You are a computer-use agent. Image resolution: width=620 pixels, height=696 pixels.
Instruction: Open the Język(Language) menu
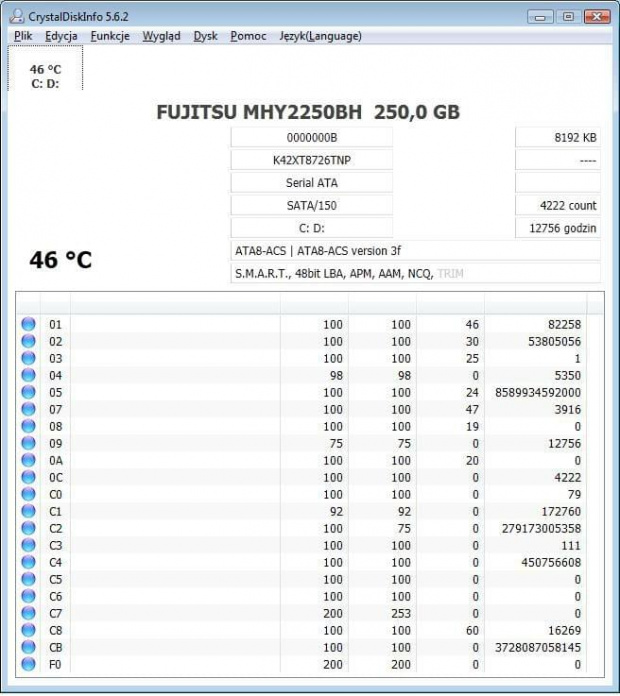tap(320, 36)
